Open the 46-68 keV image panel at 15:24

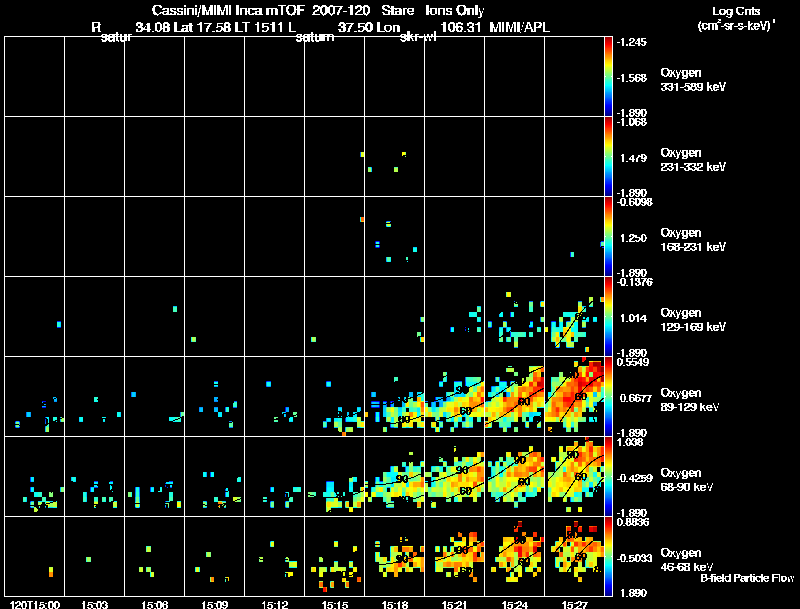514,556
